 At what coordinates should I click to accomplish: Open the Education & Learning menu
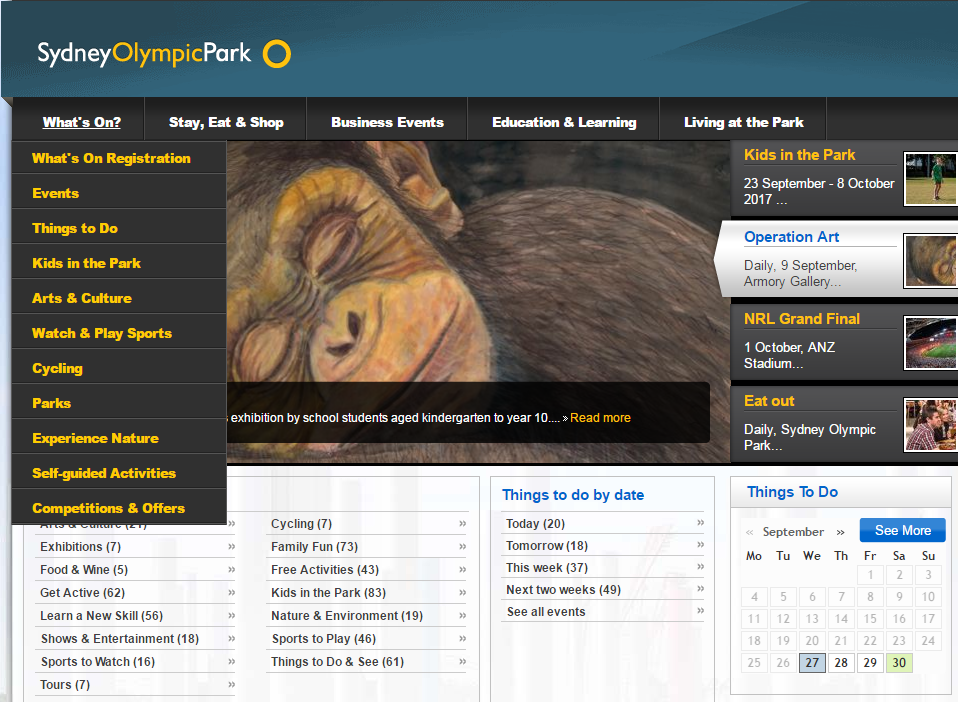point(564,122)
